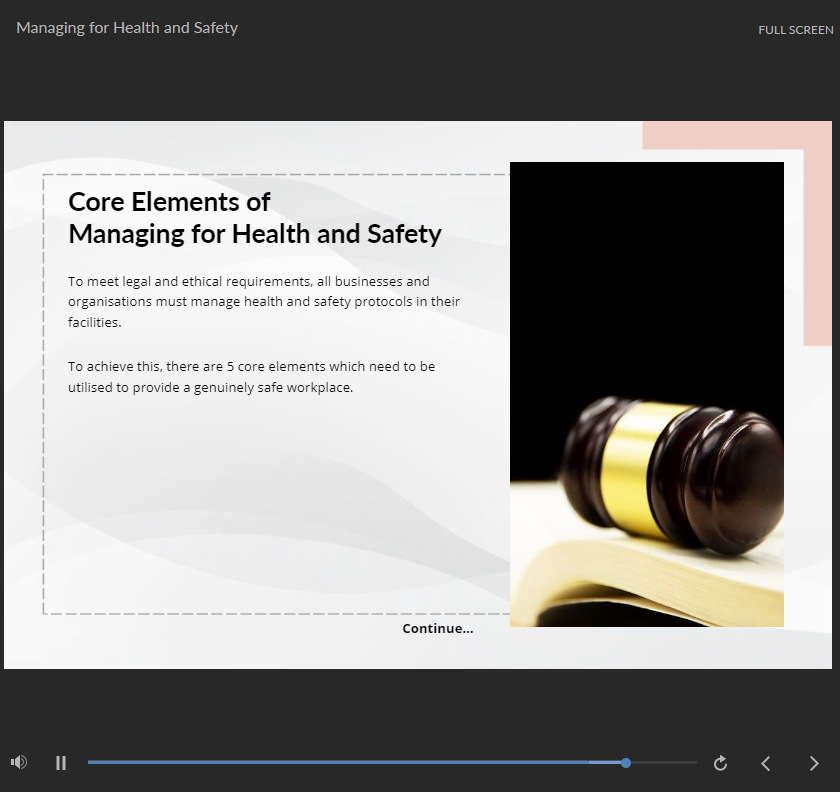Mute the course audio volume

pos(19,763)
